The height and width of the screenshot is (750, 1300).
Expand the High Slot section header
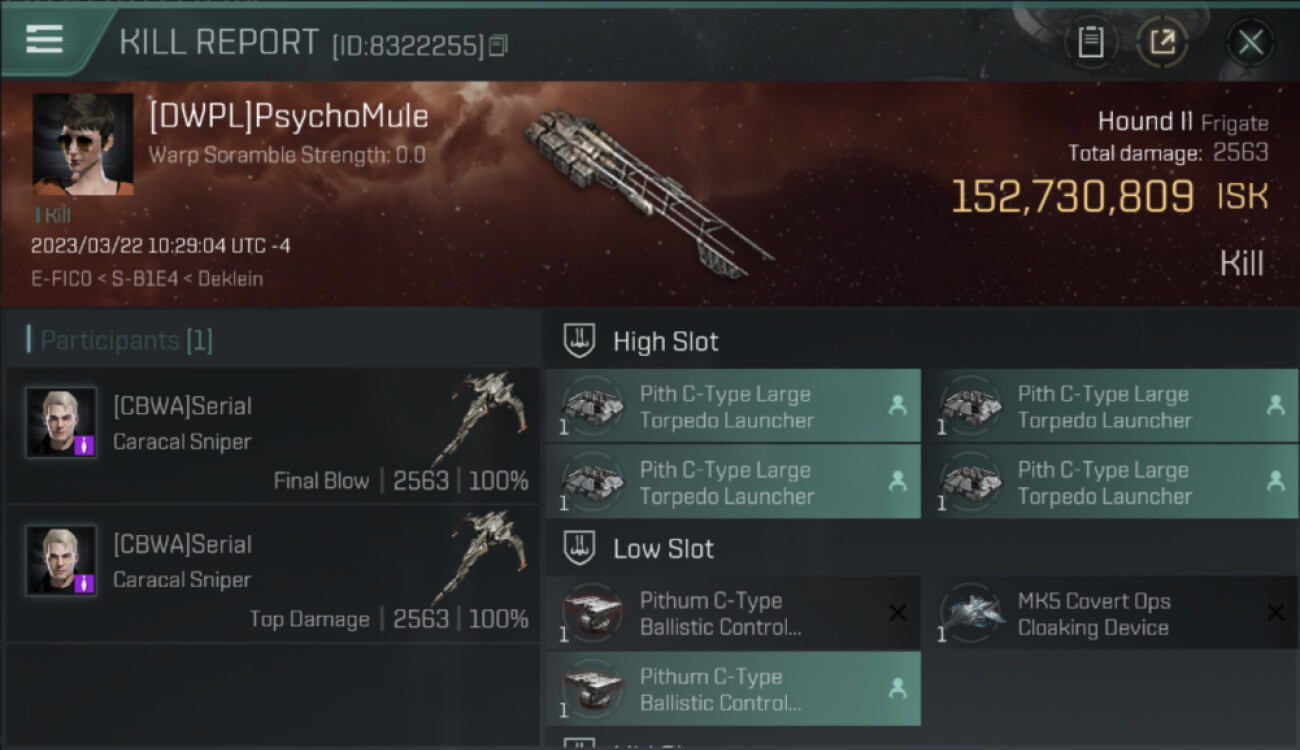pos(922,341)
